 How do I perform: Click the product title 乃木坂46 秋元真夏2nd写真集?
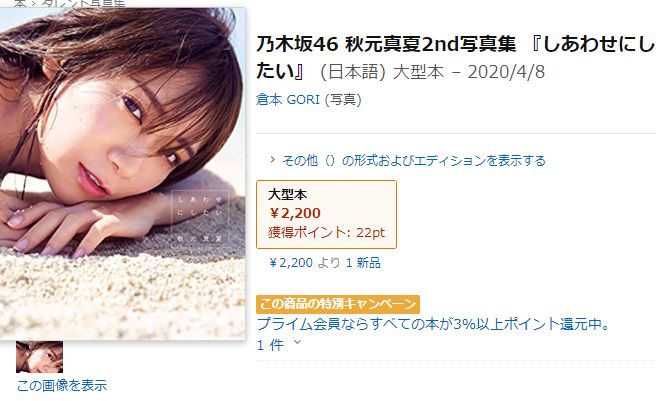point(386,44)
